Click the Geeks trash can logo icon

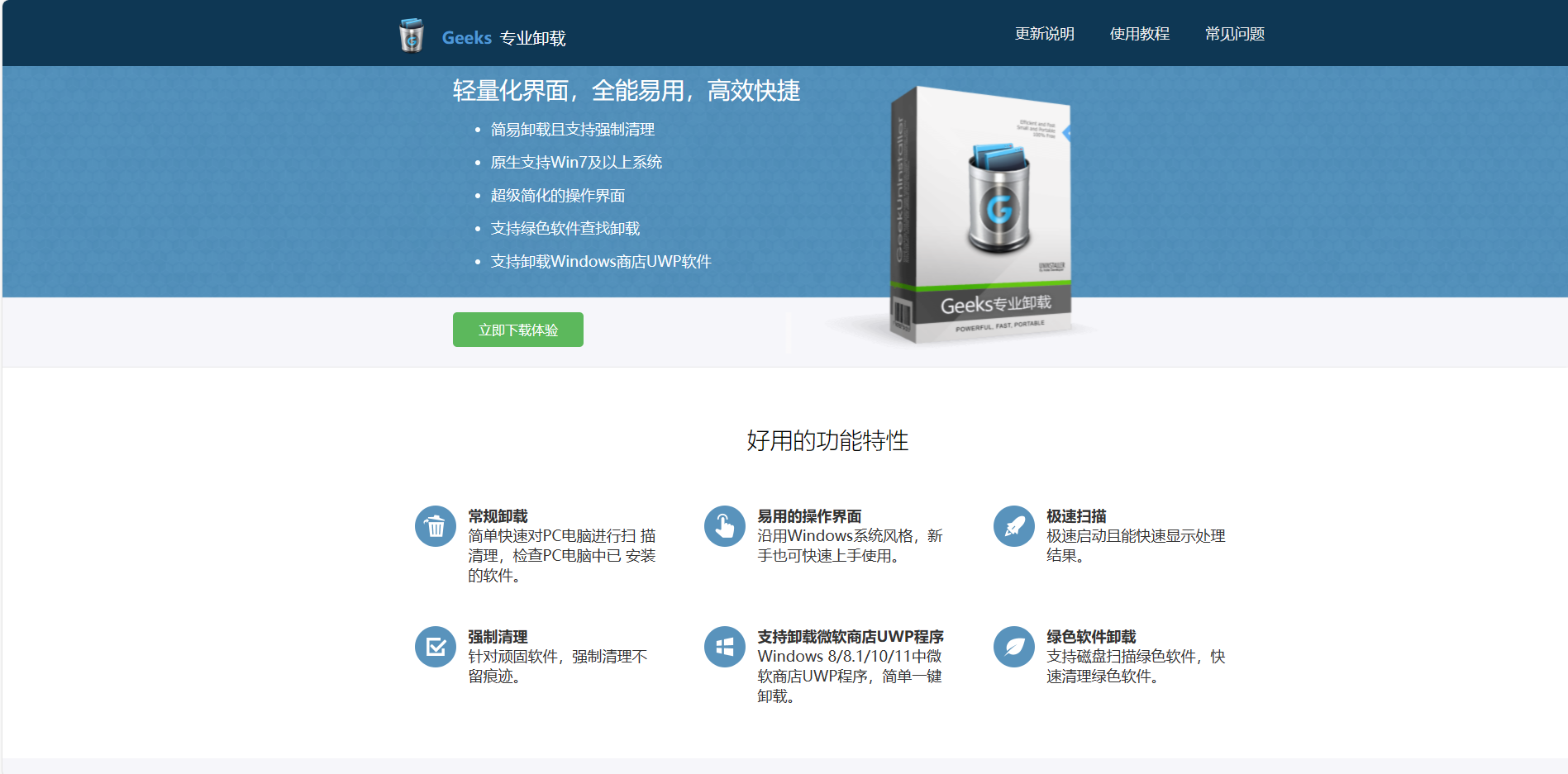point(411,36)
